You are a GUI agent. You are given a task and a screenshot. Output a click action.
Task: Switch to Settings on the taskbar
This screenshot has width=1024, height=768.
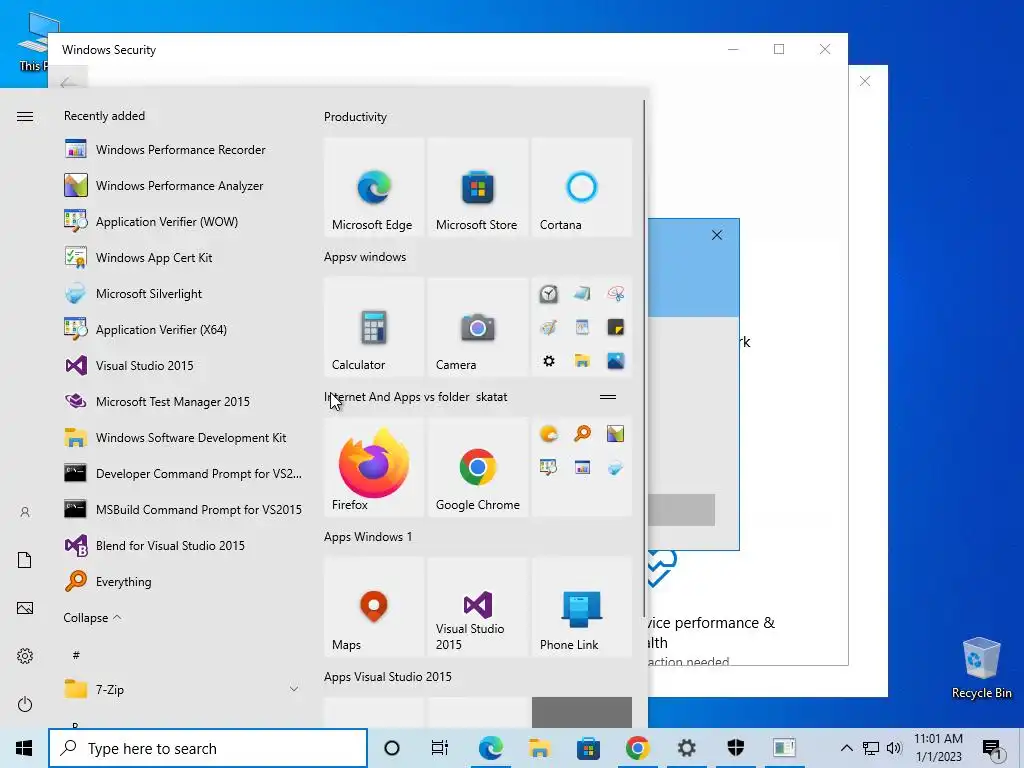(x=686, y=748)
